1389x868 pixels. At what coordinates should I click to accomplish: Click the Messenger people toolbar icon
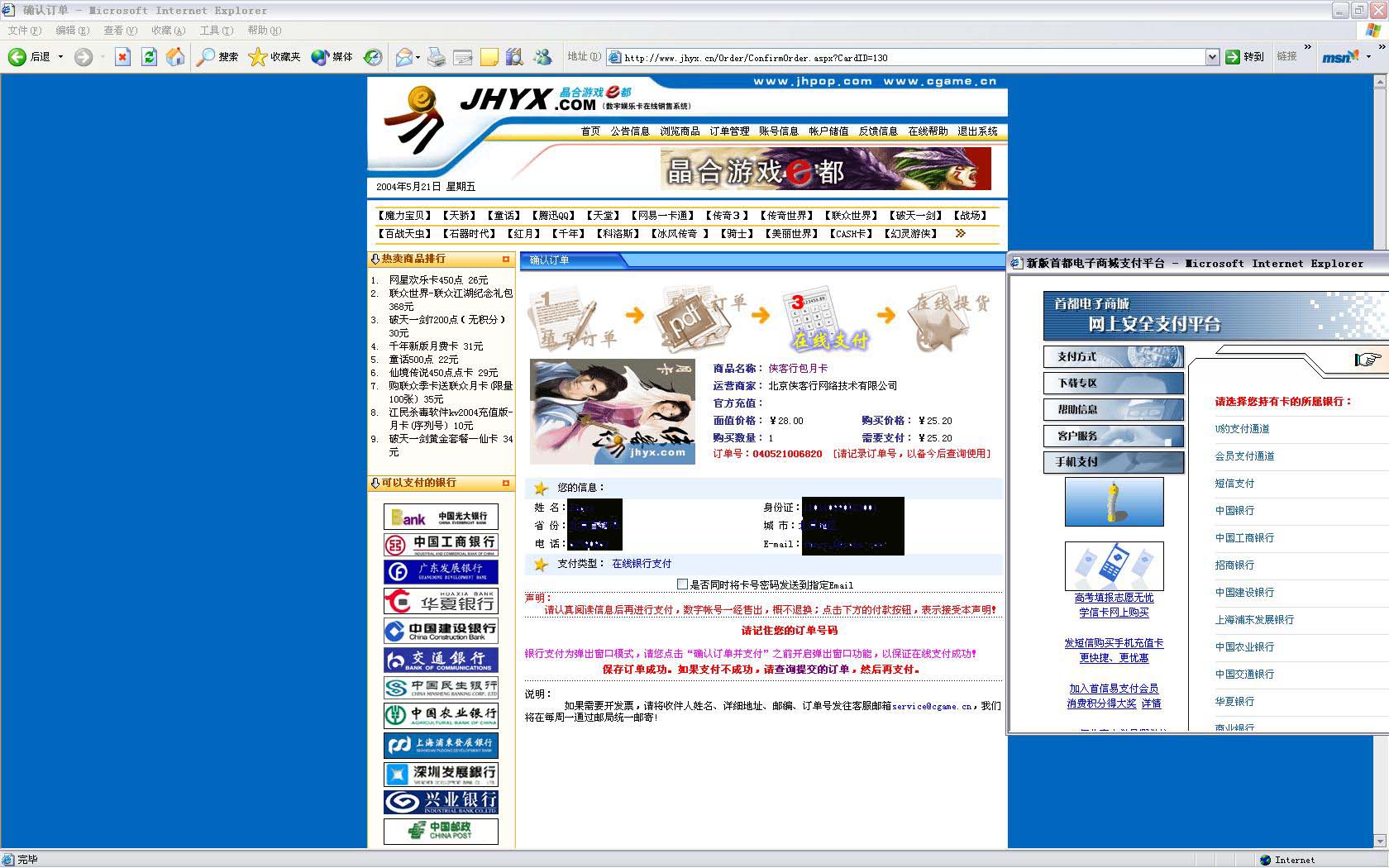point(542,57)
